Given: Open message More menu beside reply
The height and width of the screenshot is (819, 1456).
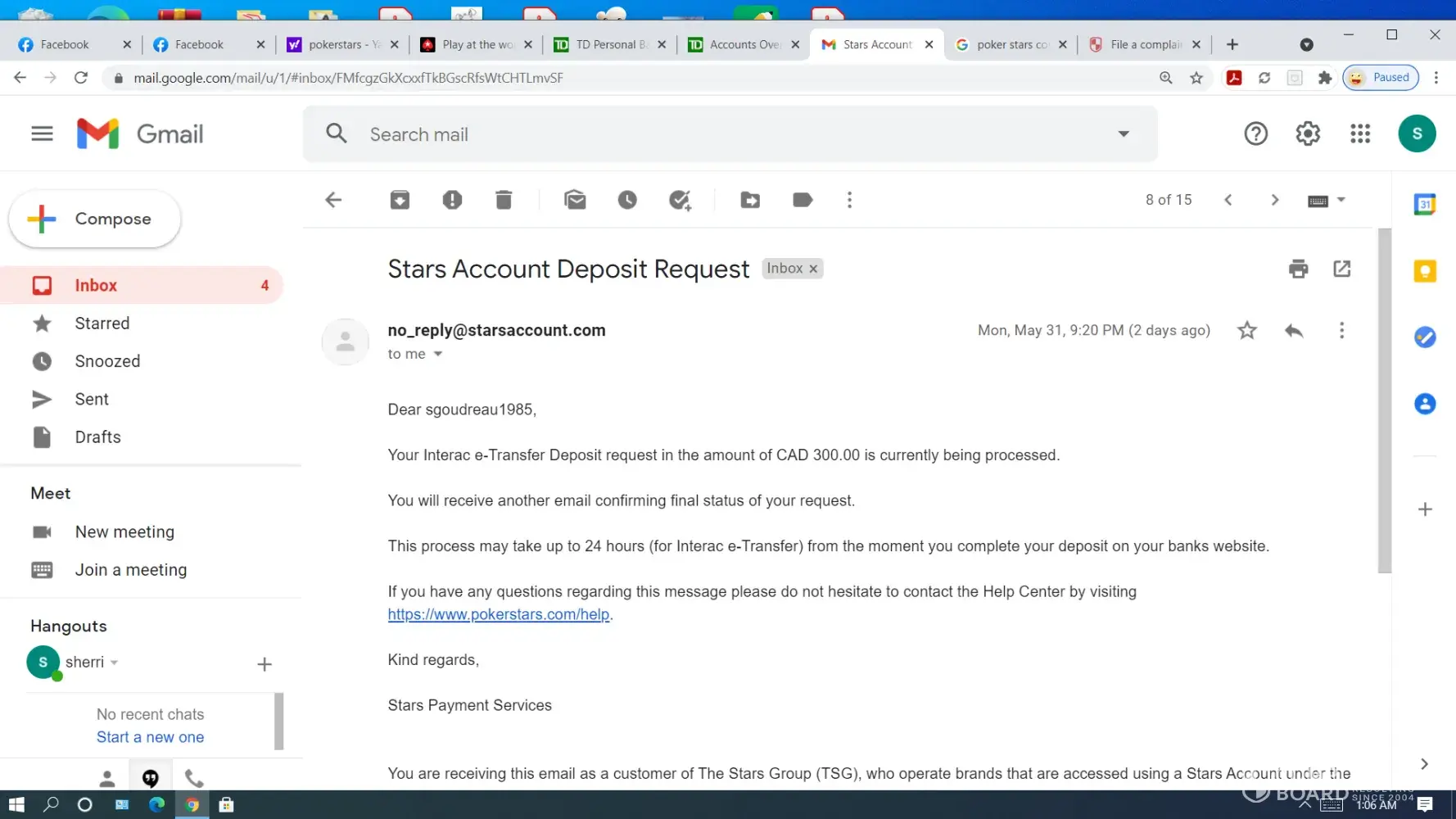Looking at the screenshot, I should tap(1341, 330).
